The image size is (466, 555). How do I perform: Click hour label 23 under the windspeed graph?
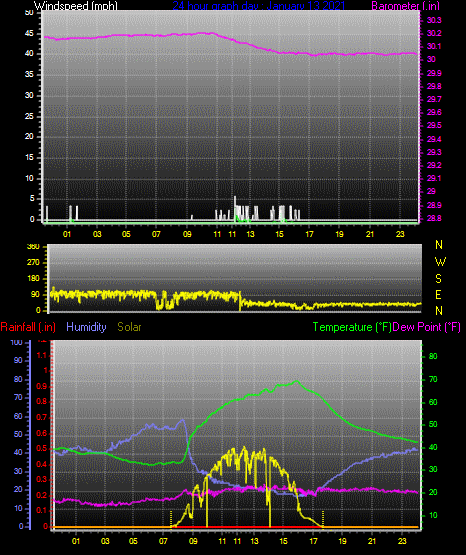point(400,234)
